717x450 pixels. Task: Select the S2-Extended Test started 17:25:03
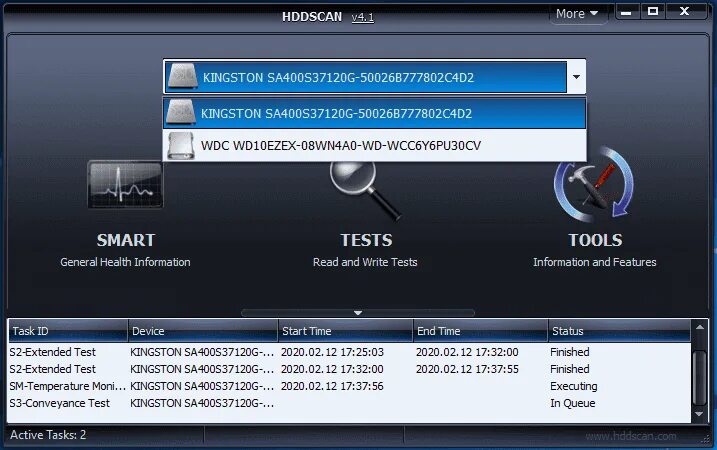349,352
